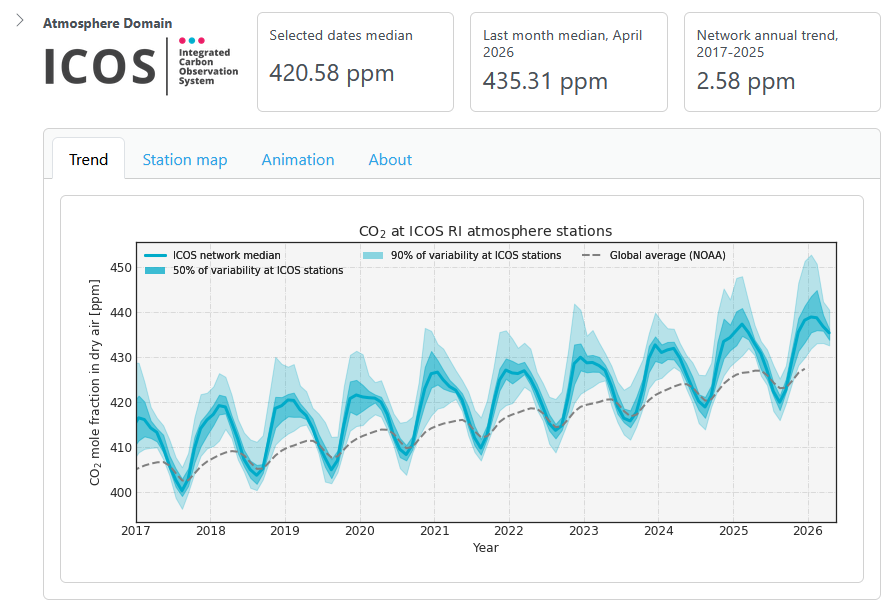Image resolution: width=893 pixels, height=615 pixels.
Task: Click the Last month median, April 2026 label
Action: (x=563, y=44)
